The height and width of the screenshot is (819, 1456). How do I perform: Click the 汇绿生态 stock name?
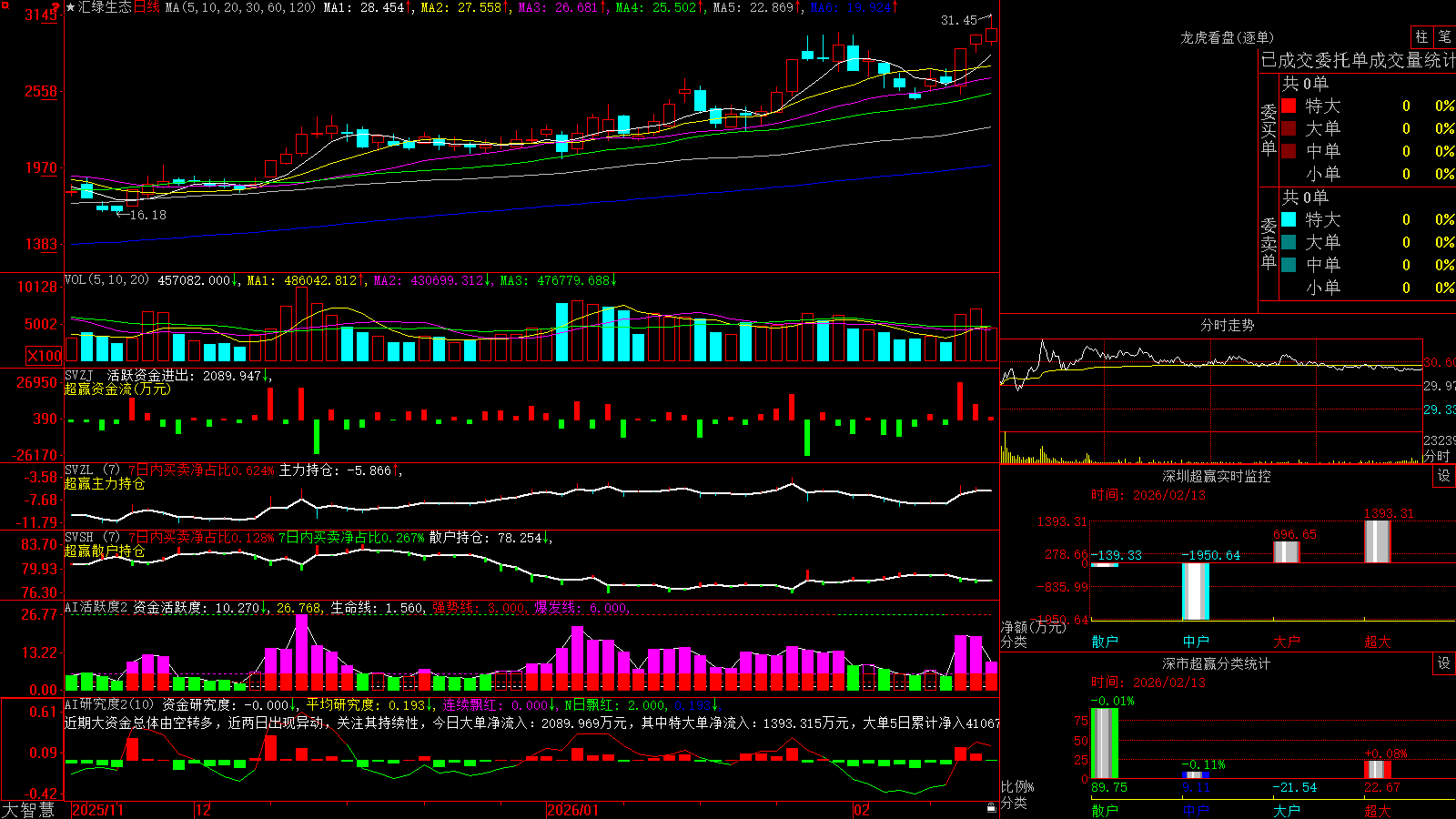105,7
